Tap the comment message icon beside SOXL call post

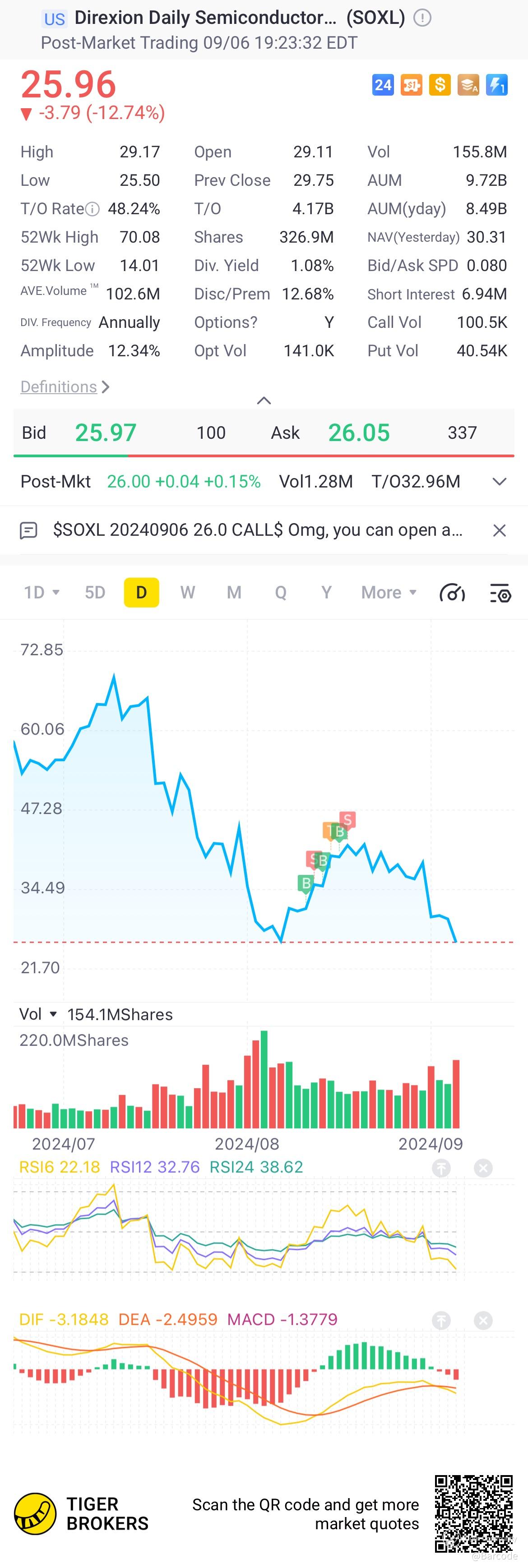click(28, 530)
